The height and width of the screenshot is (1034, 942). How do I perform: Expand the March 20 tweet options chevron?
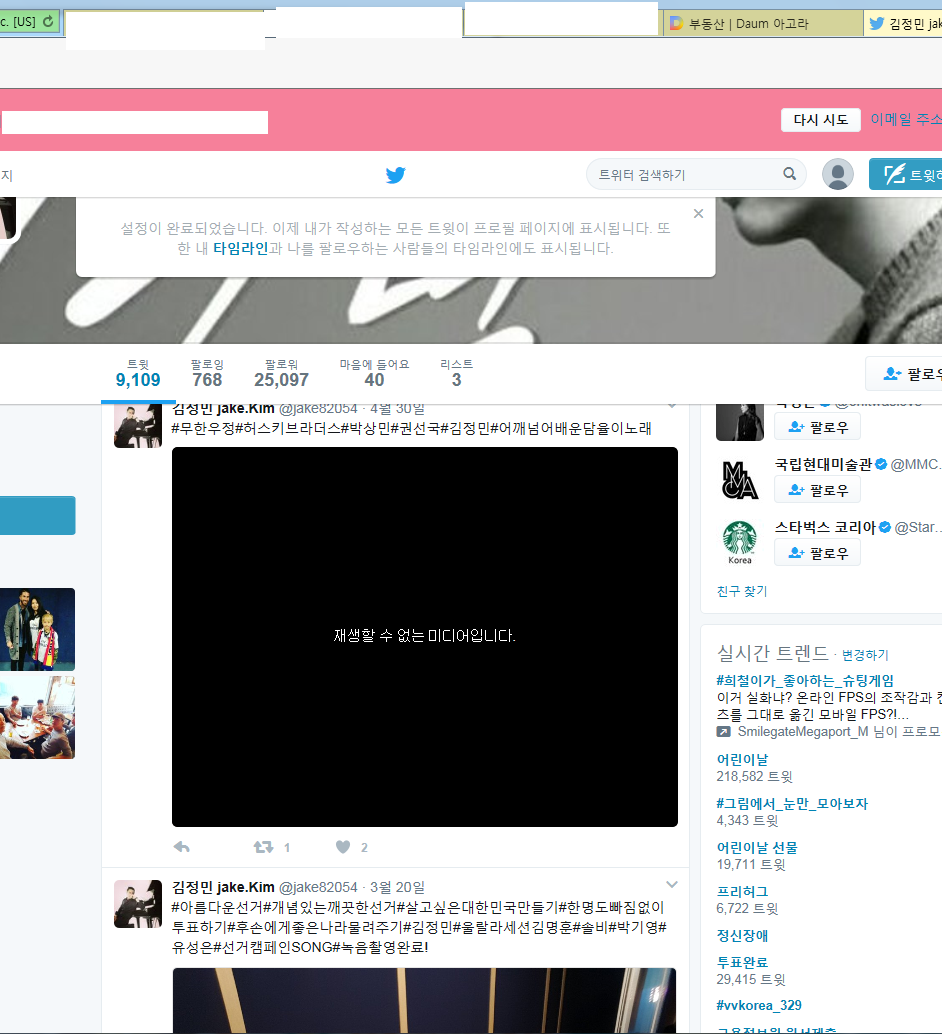pos(672,884)
